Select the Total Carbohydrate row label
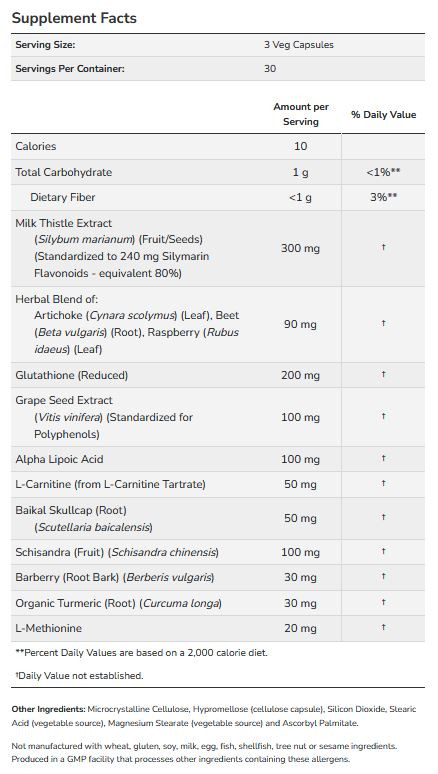The height and width of the screenshot is (774, 438). click(x=64, y=172)
